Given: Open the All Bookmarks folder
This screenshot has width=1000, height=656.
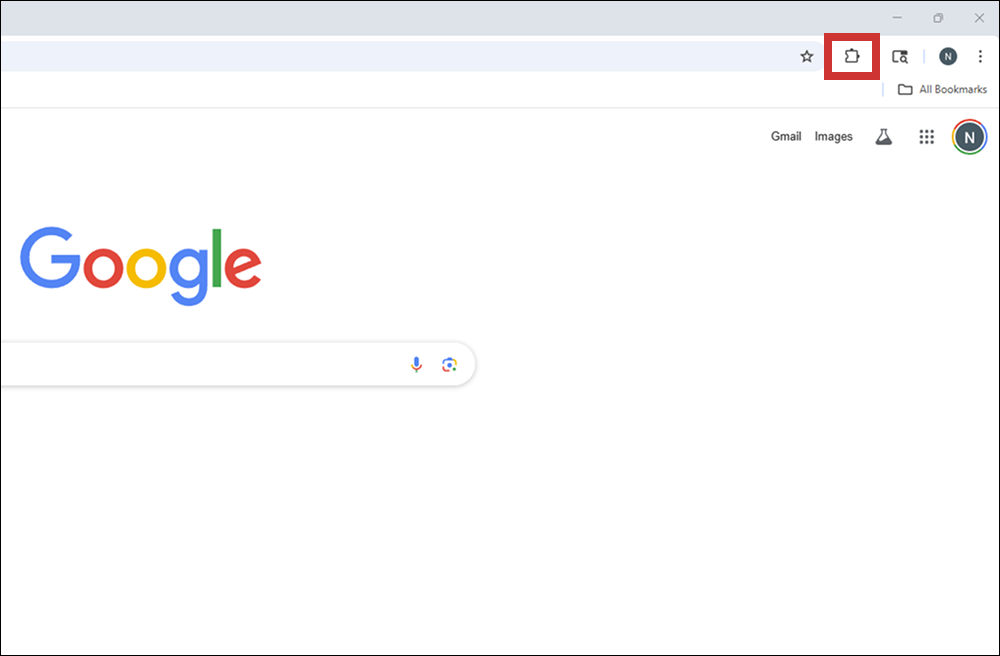Looking at the screenshot, I should pos(943,89).
